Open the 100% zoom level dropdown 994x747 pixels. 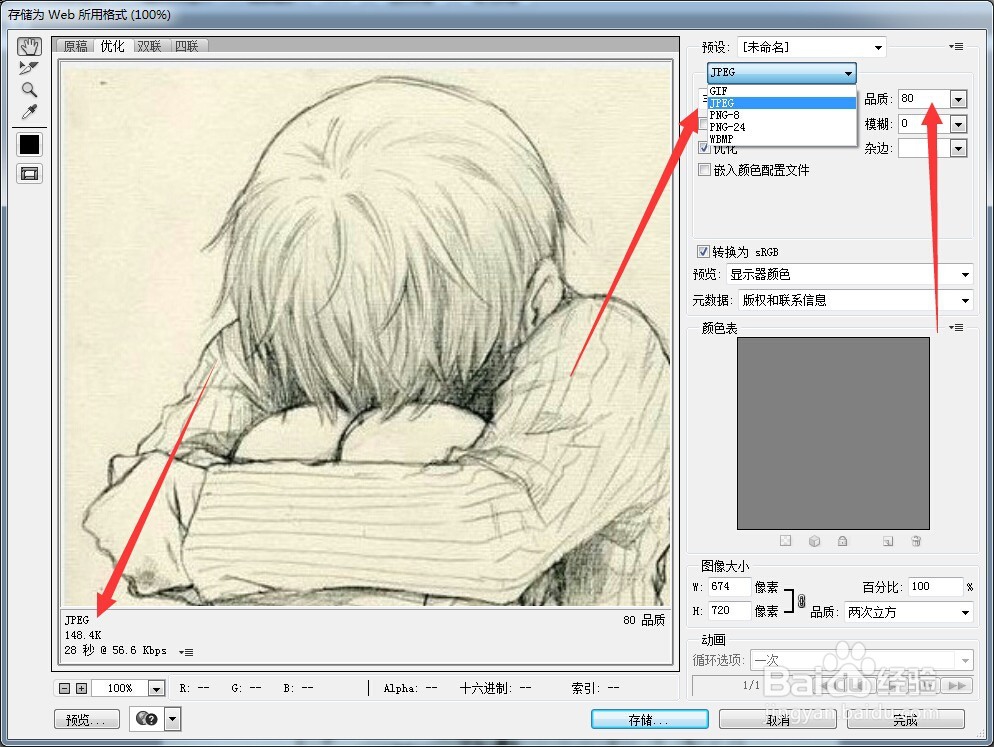pos(157,688)
